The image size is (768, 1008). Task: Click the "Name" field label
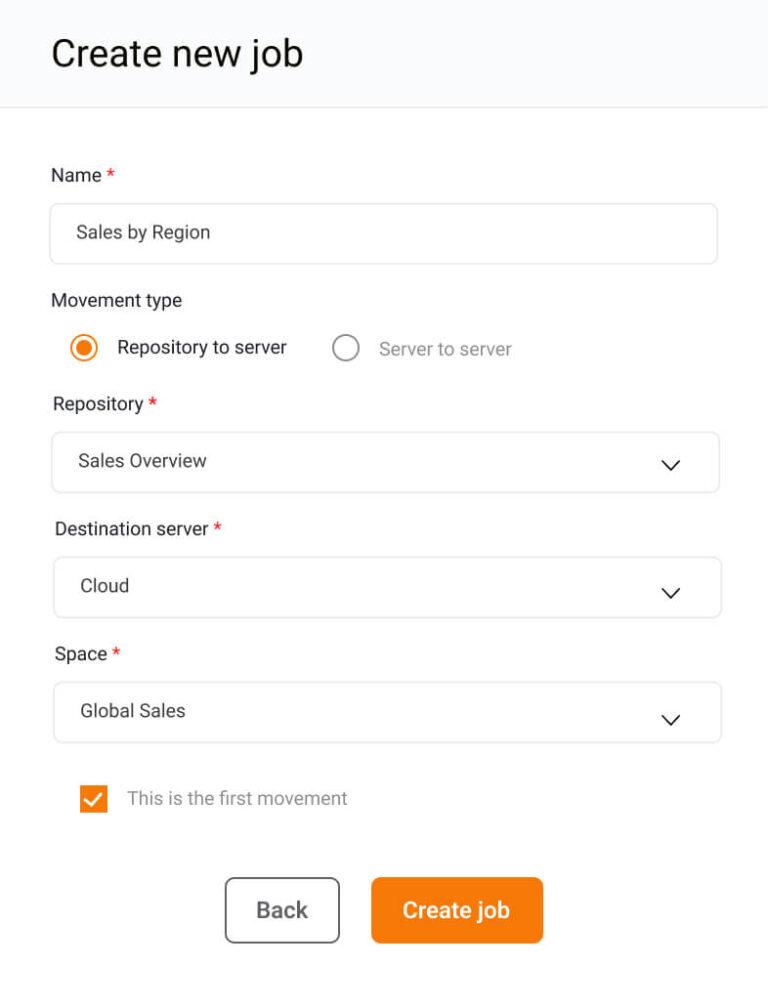tap(74, 175)
